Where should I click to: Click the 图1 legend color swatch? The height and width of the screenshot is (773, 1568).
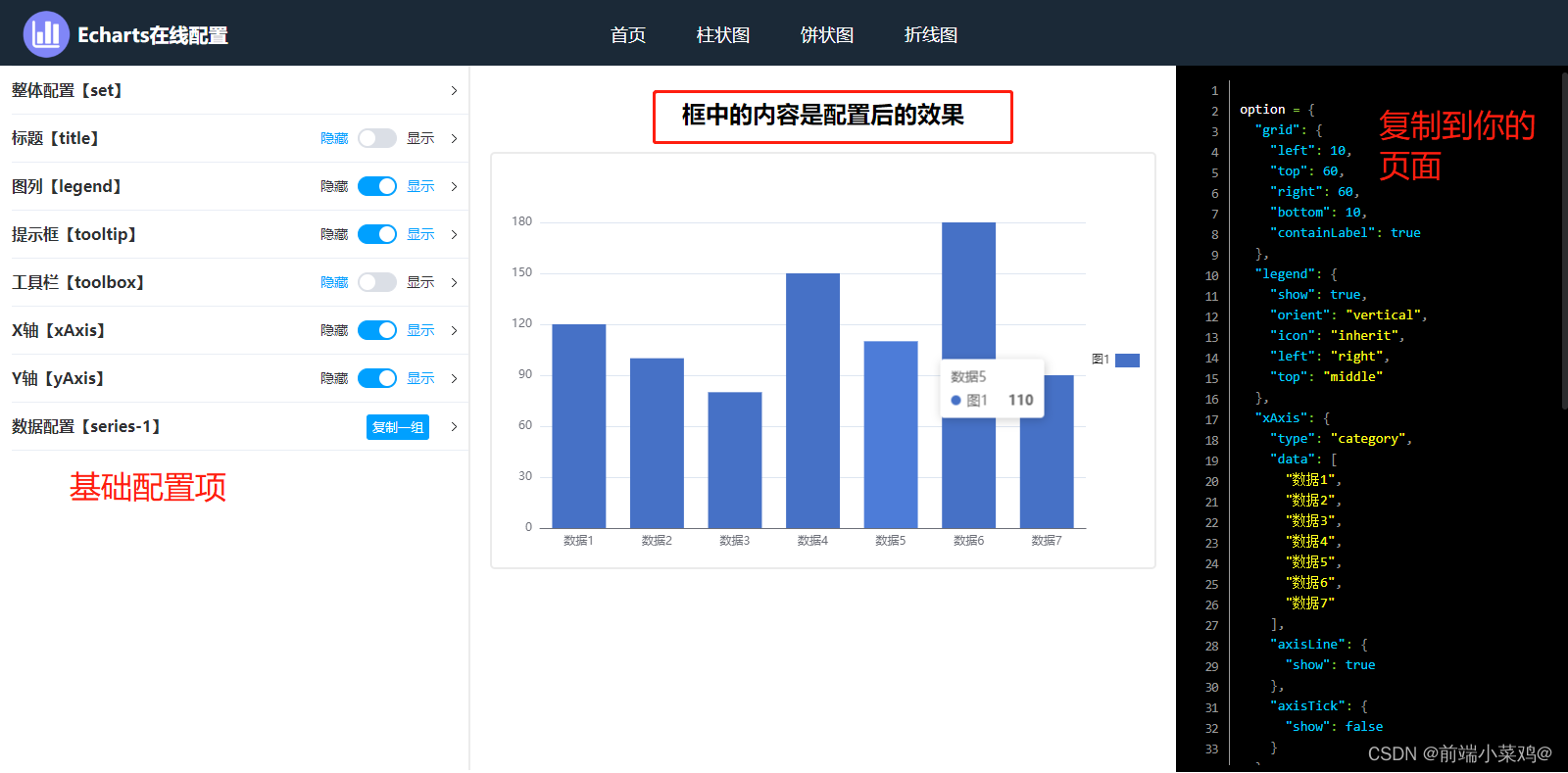1127,361
